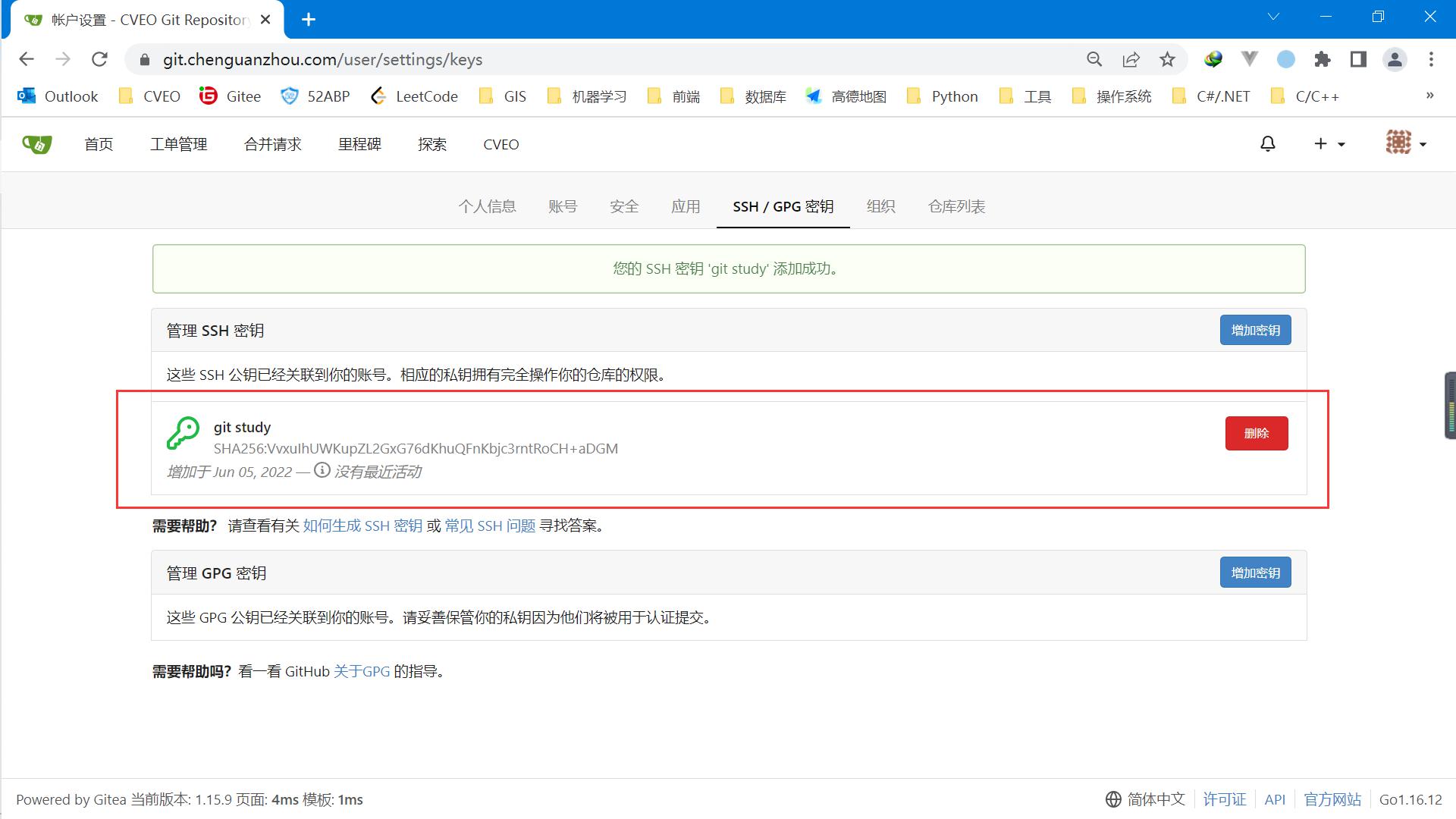Click the info icon beside 没有最近活动
1456x819 pixels.
[322, 470]
